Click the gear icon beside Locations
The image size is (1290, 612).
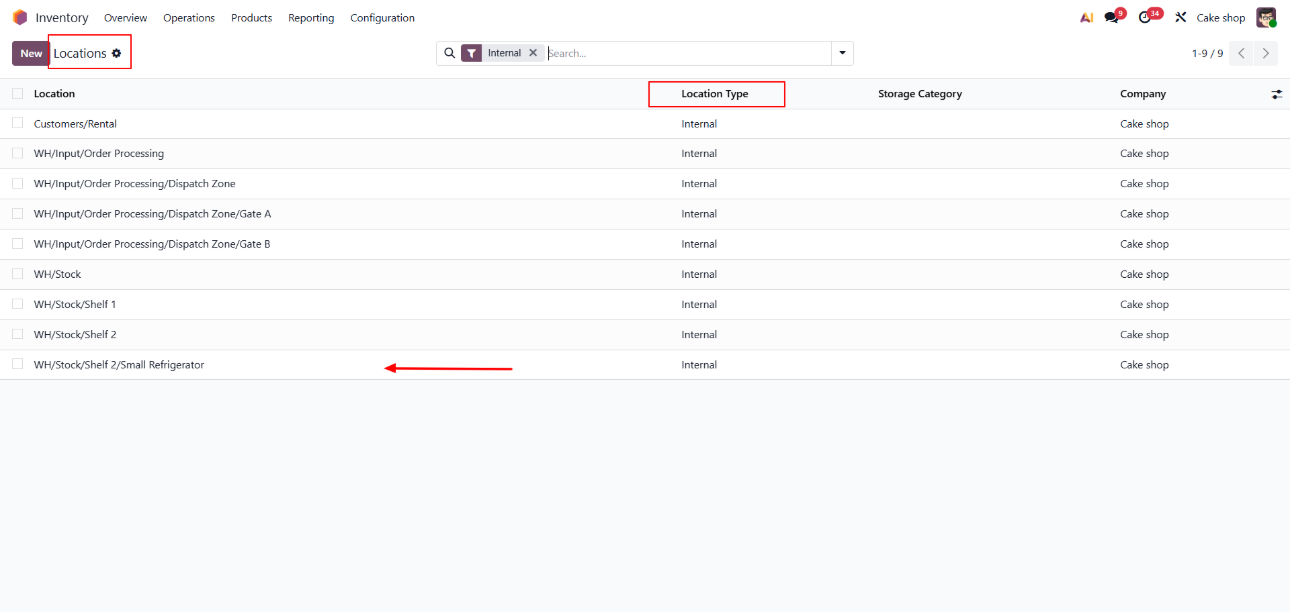coord(117,53)
